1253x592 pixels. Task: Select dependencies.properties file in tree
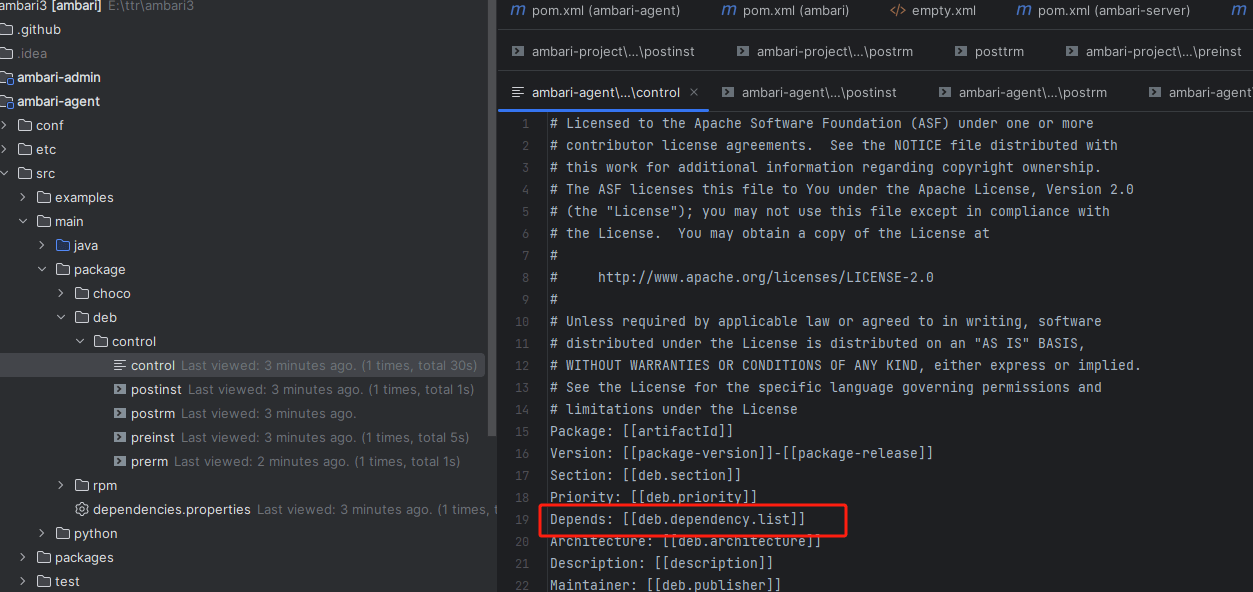pyautogui.click(x=242, y=509)
